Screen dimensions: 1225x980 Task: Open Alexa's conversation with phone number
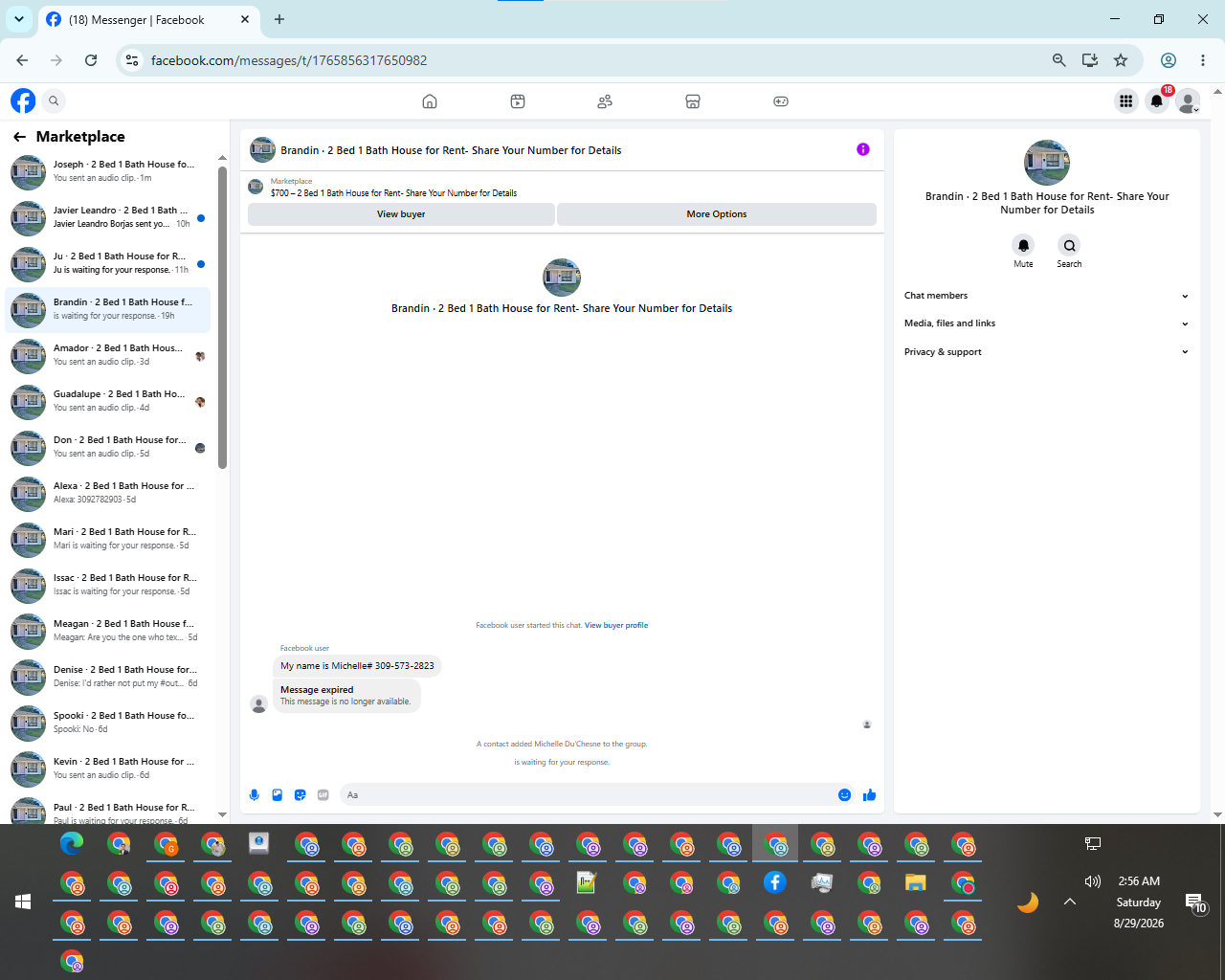[x=108, y=494]
